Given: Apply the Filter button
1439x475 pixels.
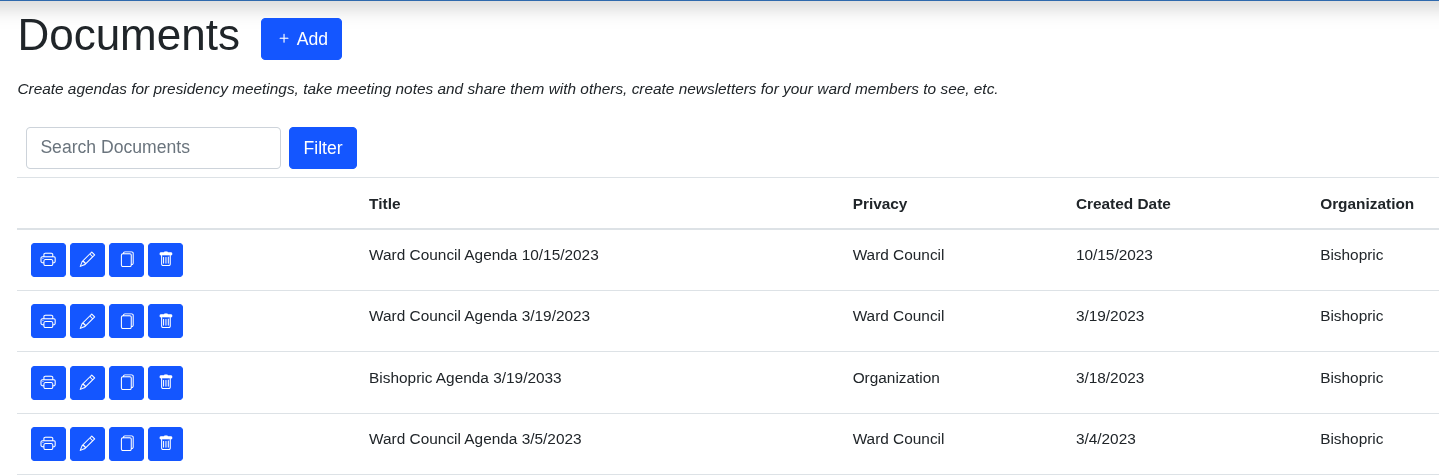Looking at the screenshot, I should click(x=323, y=148).
